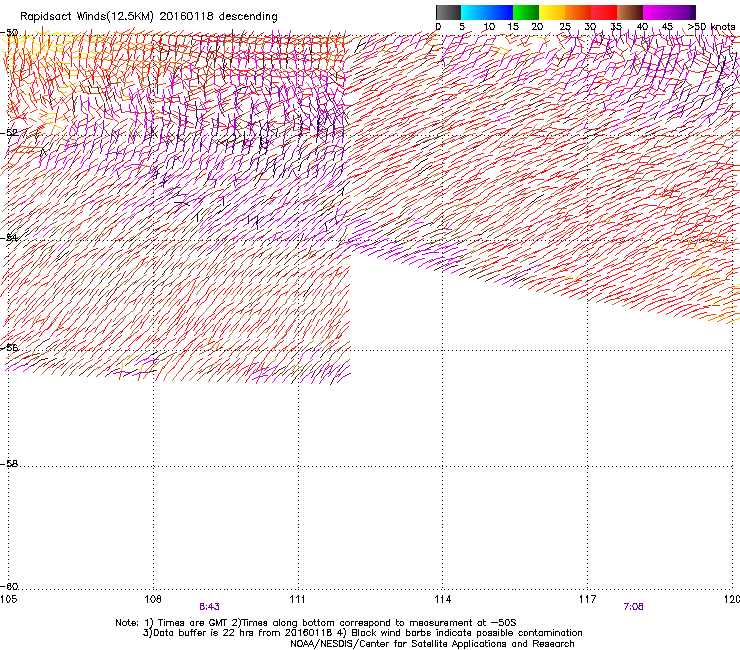
Task: Click the legend tick label '25'
Action: click(565, 27)
